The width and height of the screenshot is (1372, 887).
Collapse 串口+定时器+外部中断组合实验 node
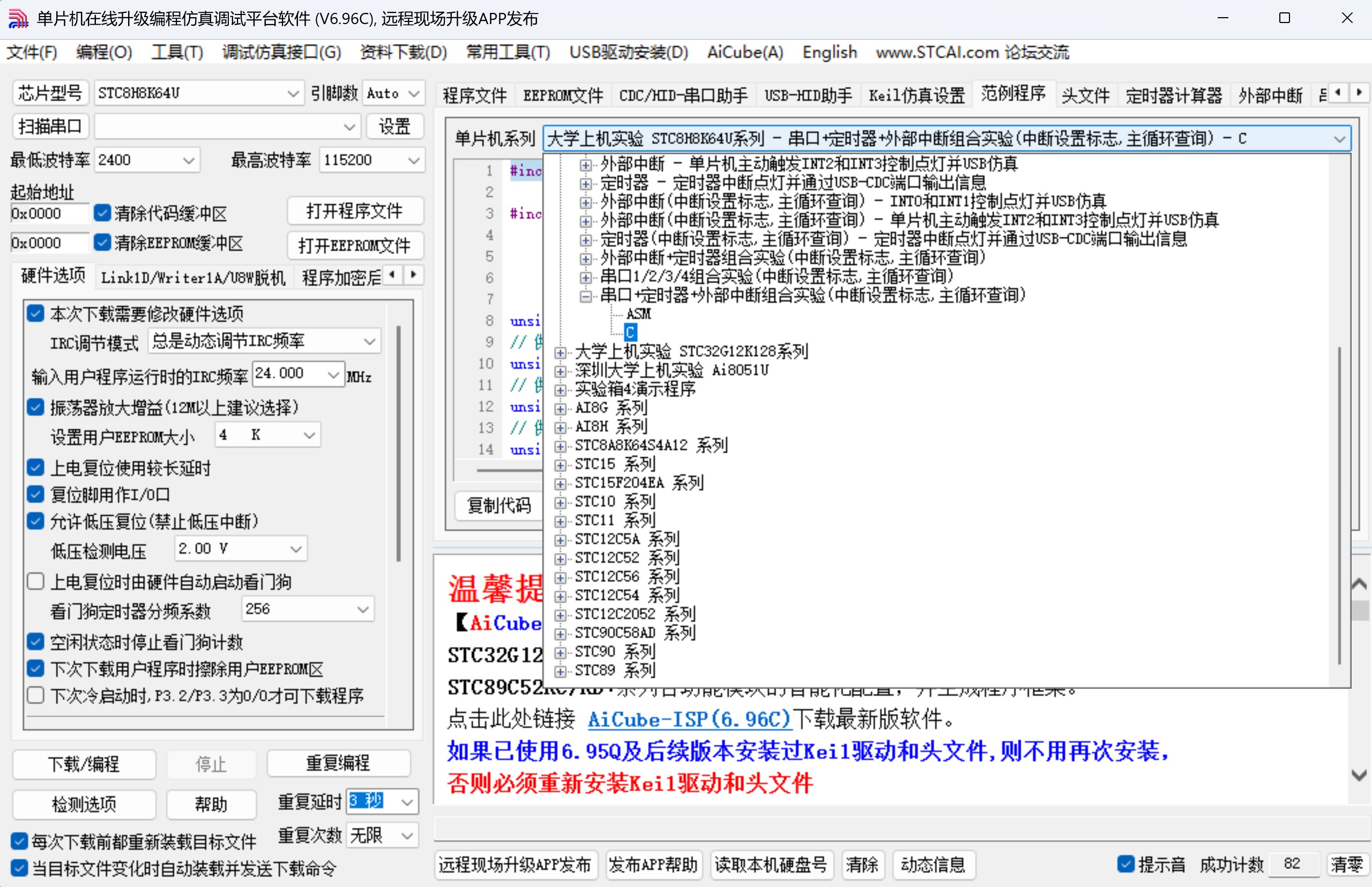click(x=585, y=296)
